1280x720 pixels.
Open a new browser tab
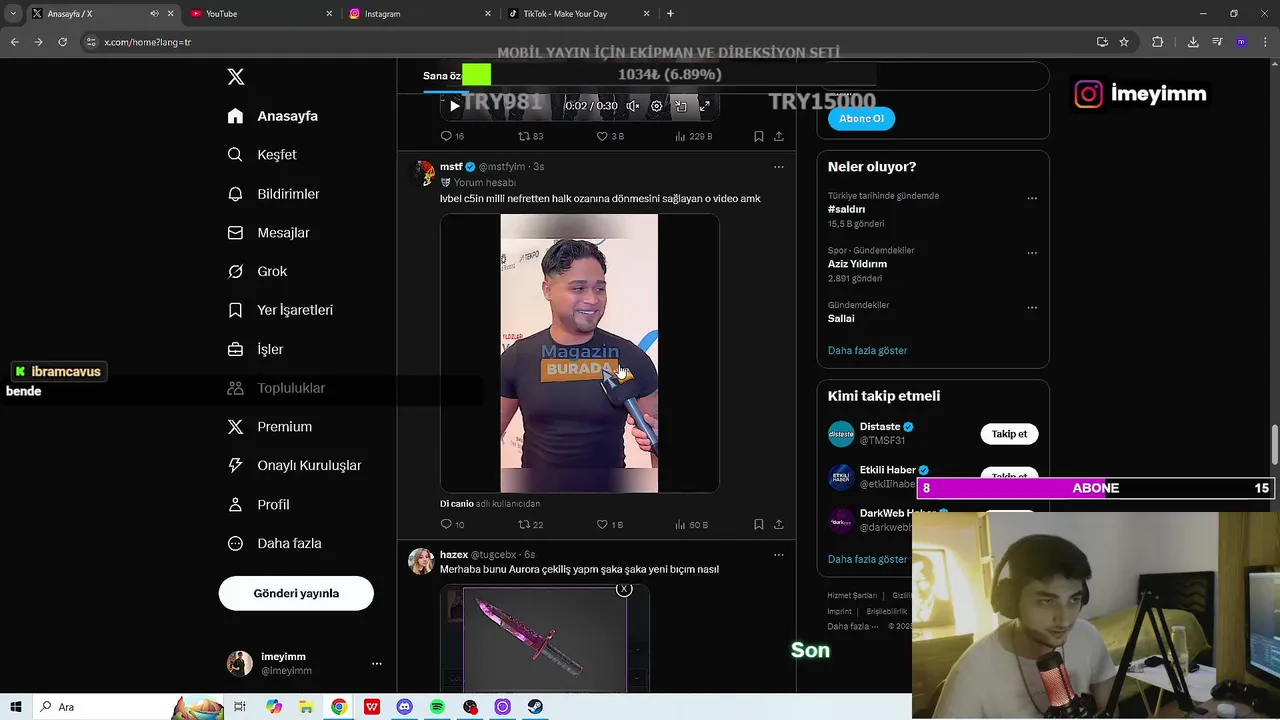click(670, 14)
